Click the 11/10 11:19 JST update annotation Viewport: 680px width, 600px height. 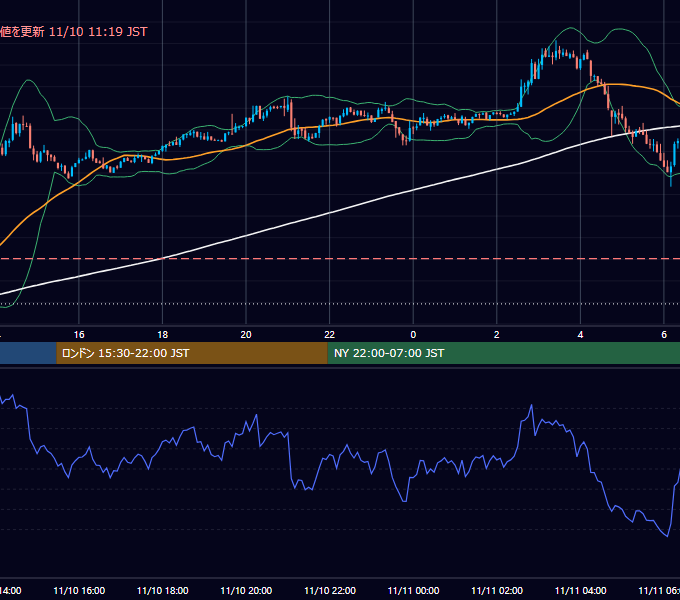tap(74, 32)
